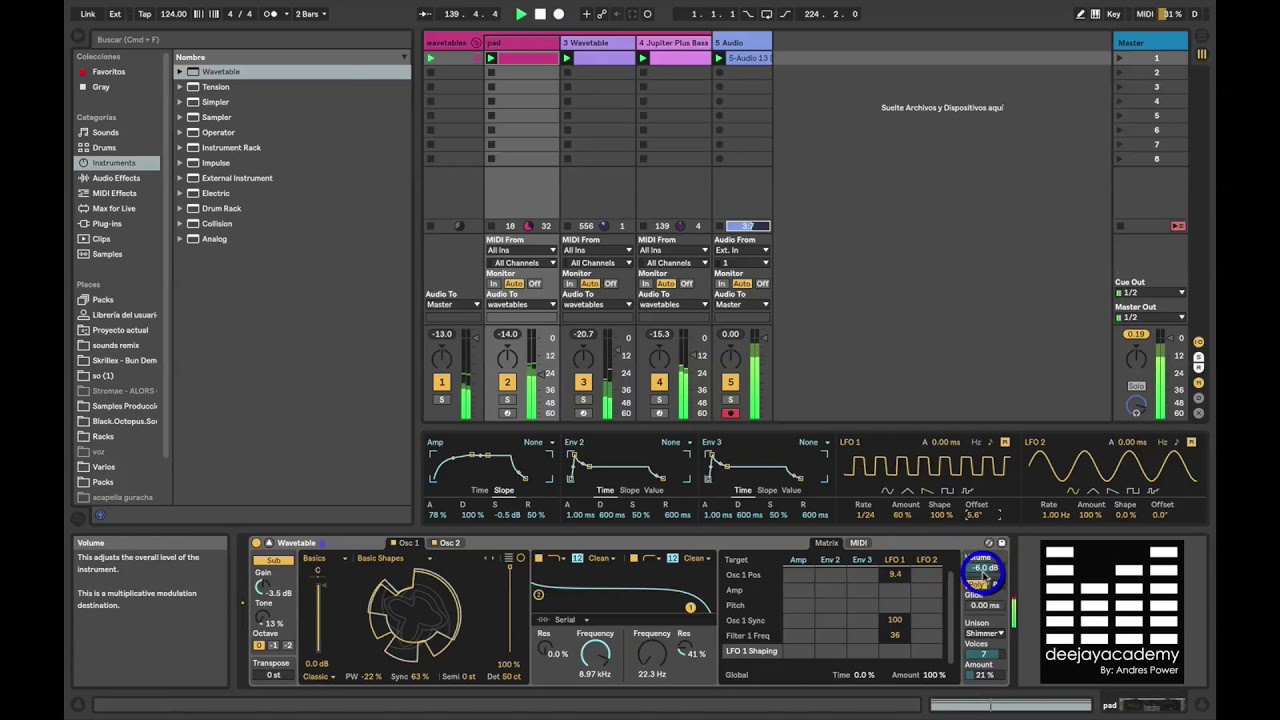Expand Simpler instrument folder

click(x=180, y=102)
